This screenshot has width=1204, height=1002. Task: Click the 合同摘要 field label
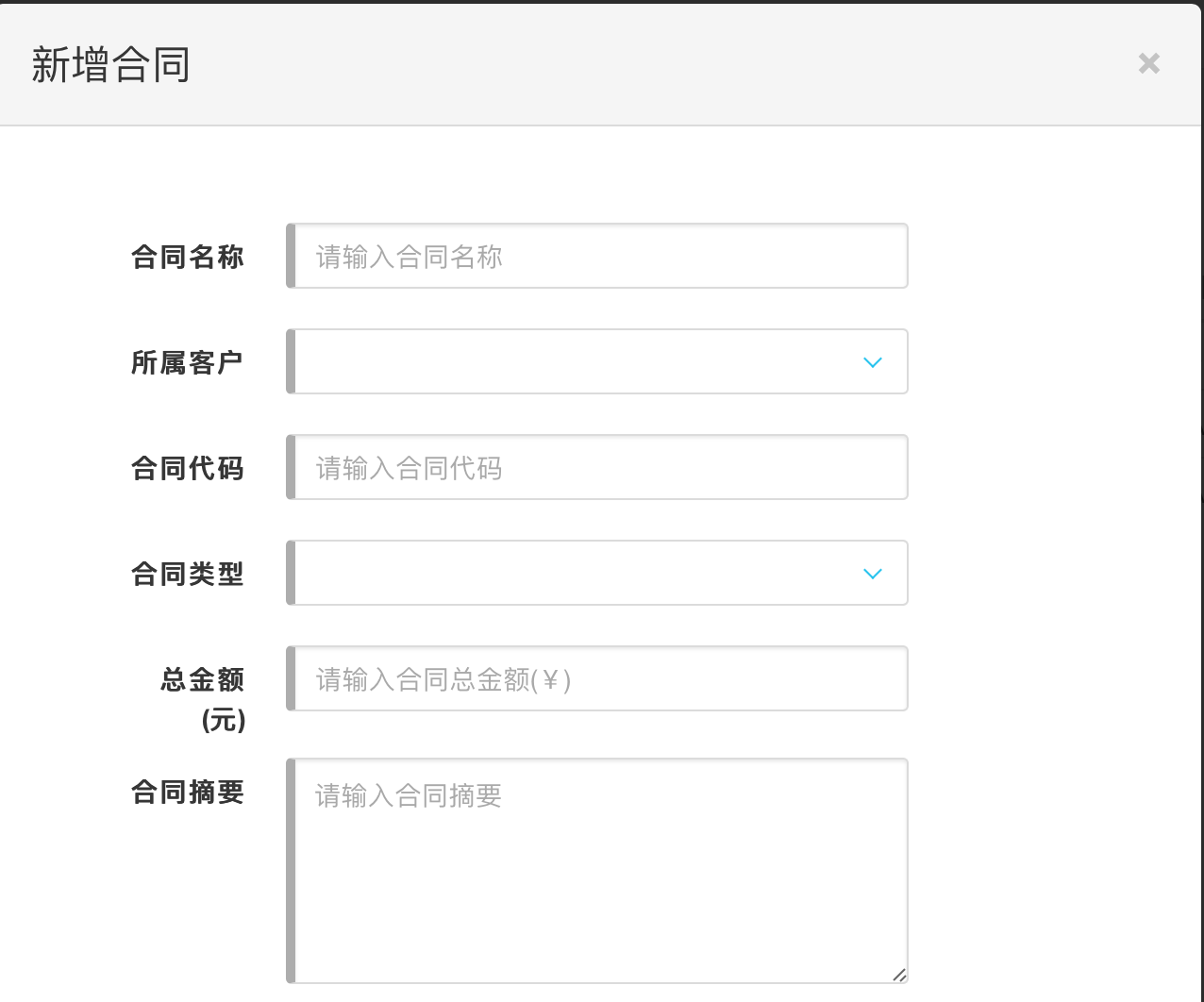188,792
